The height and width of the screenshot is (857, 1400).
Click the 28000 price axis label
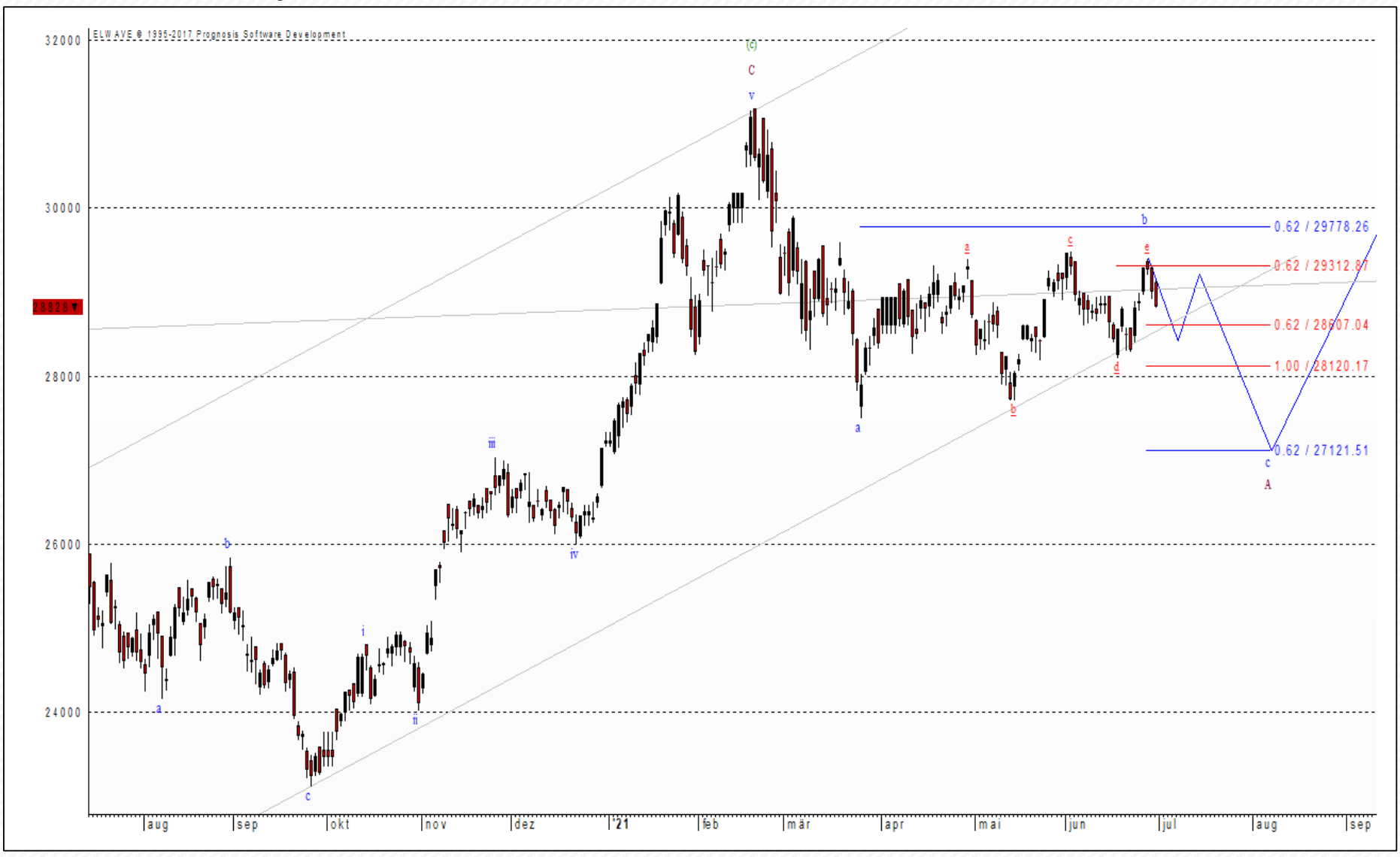(x=63, y=377)
